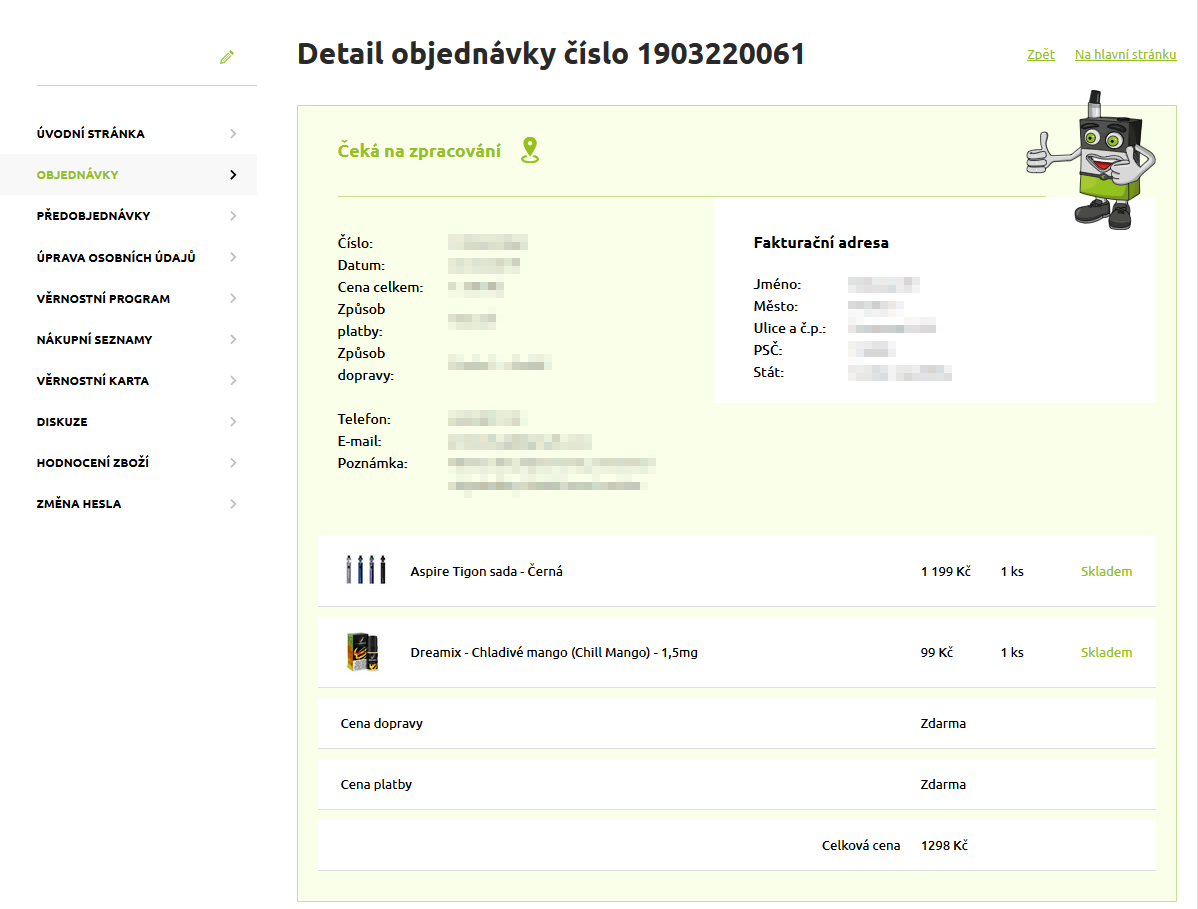
Task: Open the Dreamix Chill Mango product thumbnail
Action: pos(361,652)
